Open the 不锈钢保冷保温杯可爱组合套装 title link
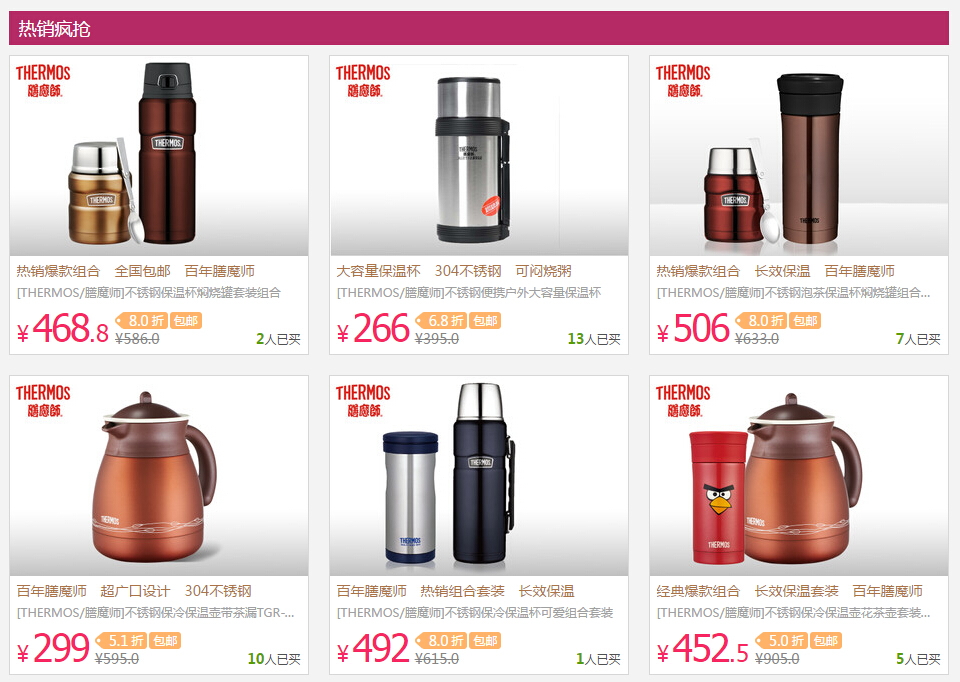 tap(475, 613)
